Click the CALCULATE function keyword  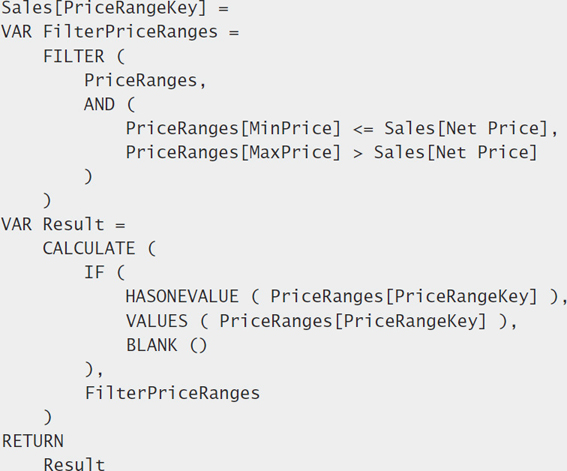point(89,248)
